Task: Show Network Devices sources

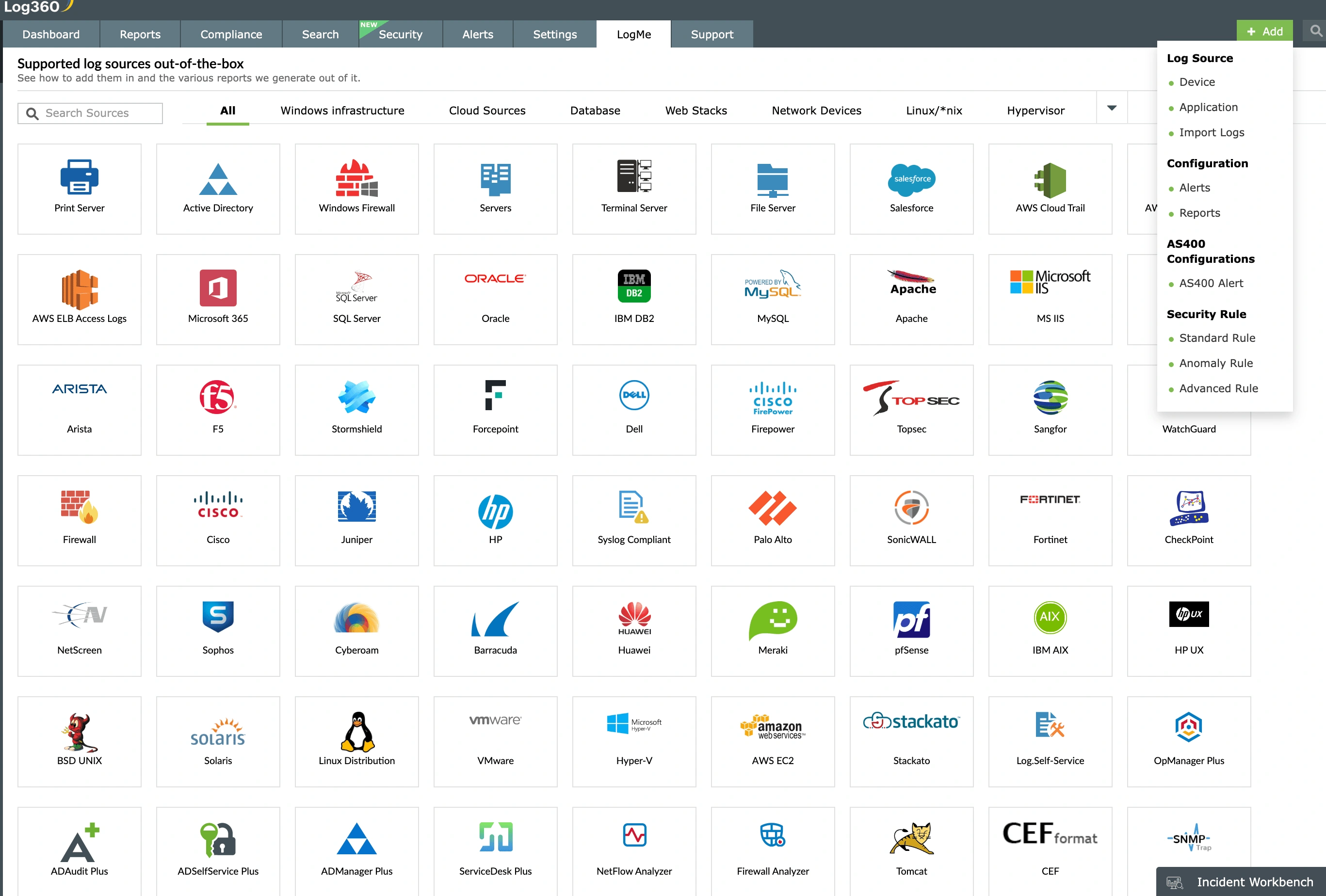Action: [x=816, y=111]
